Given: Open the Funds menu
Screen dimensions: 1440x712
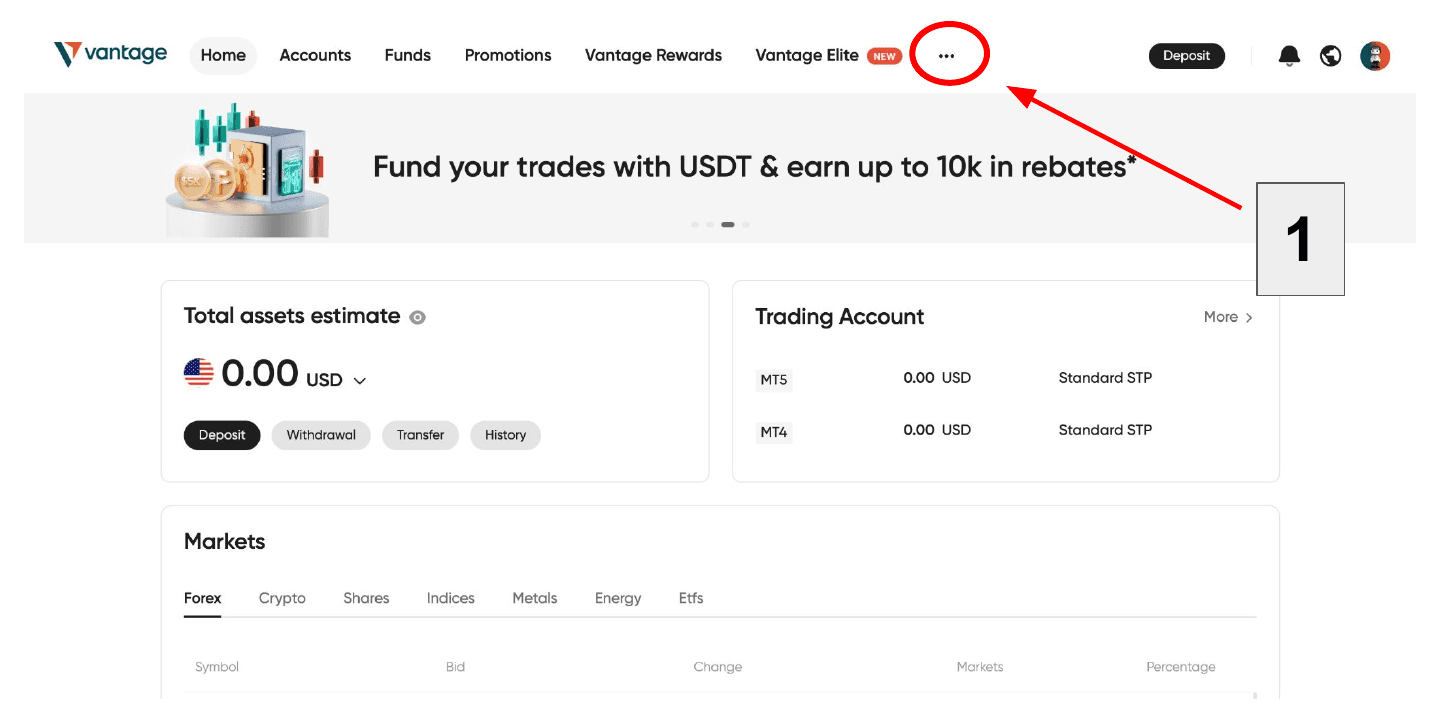Looking at the screenshot, I should 408,56.
